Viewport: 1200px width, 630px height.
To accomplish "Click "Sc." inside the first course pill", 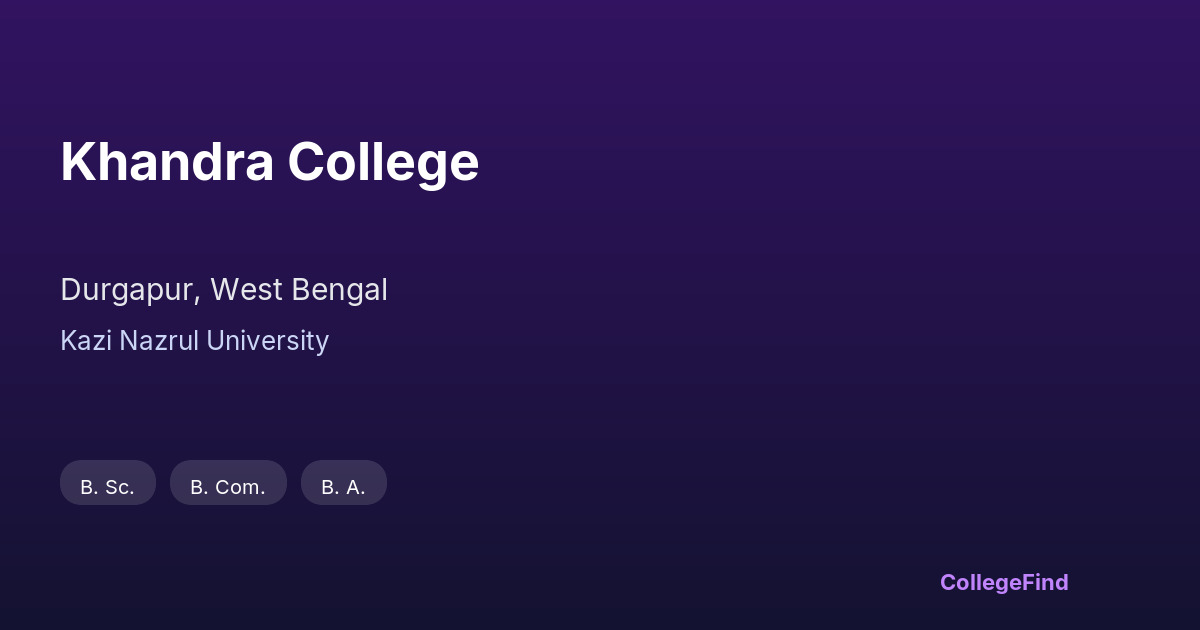I will (119, 487).
